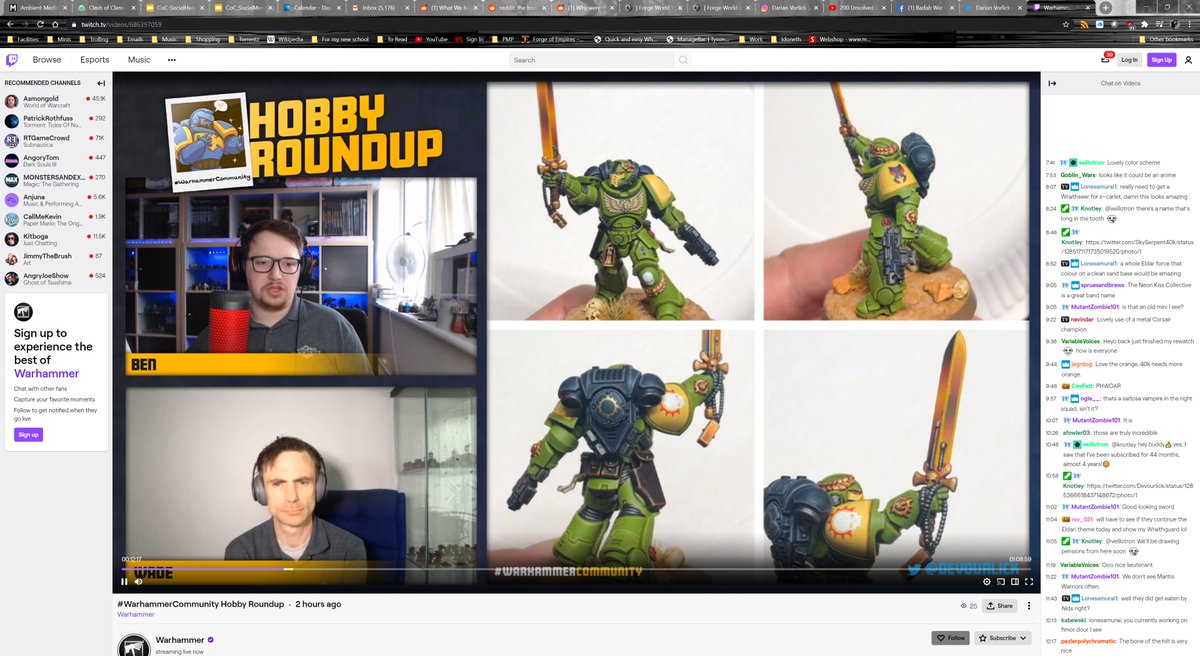Click the Twitch logo home icon
The width and height of the screenshot is (1200, 656).
[x=12, y=60]
